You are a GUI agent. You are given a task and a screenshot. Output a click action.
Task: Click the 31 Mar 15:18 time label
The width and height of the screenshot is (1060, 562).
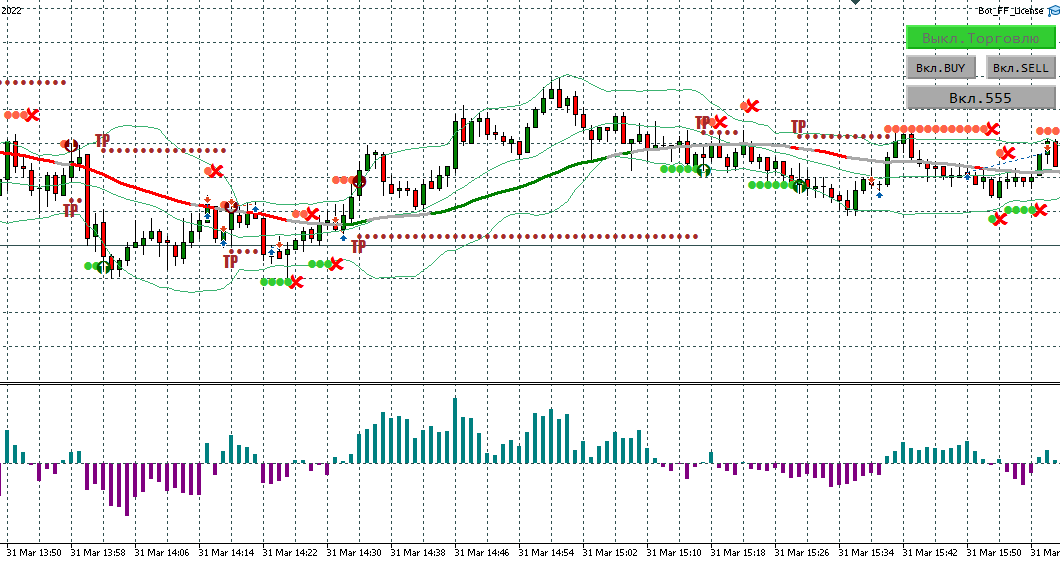[x=738, y=553]
